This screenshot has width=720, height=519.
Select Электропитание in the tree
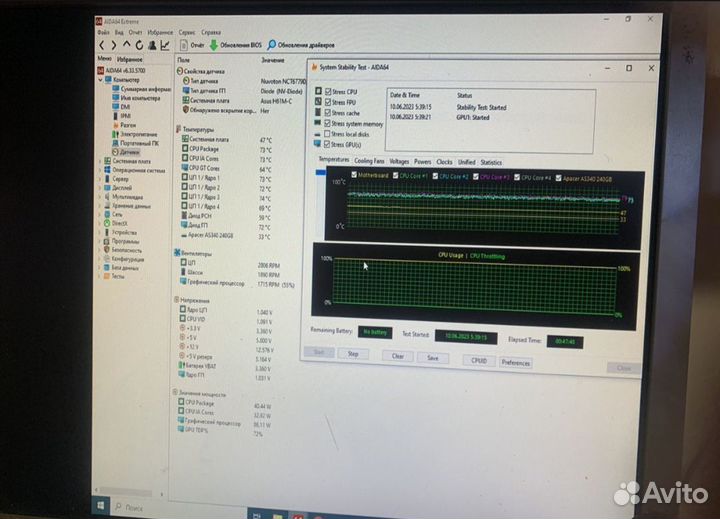[x=135, y=134]
